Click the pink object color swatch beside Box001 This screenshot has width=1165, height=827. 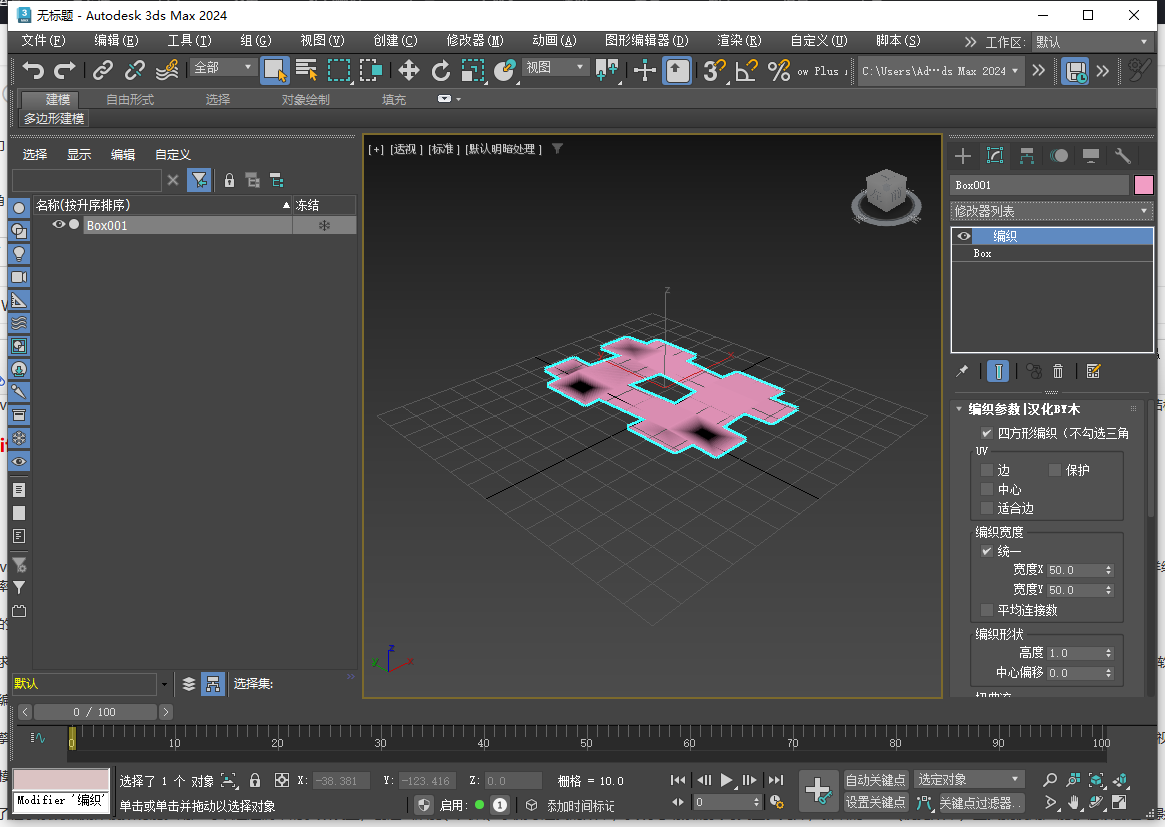click(1144, 185)
